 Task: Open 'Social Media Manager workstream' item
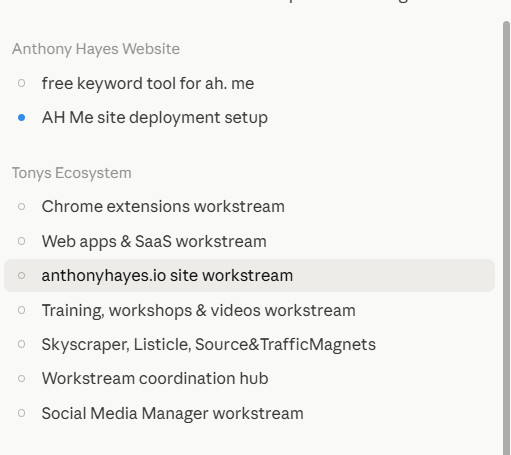click(249, 413)
